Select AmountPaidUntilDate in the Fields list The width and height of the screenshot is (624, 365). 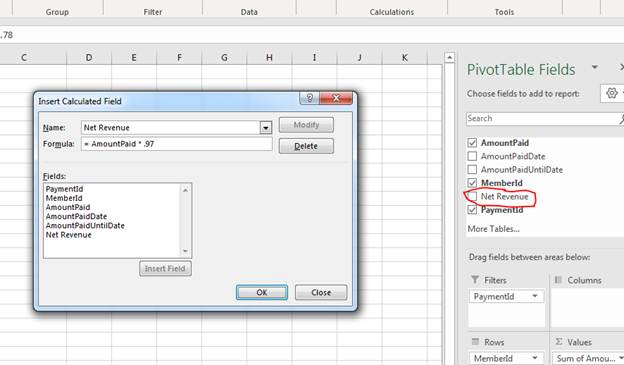[85, 226]
